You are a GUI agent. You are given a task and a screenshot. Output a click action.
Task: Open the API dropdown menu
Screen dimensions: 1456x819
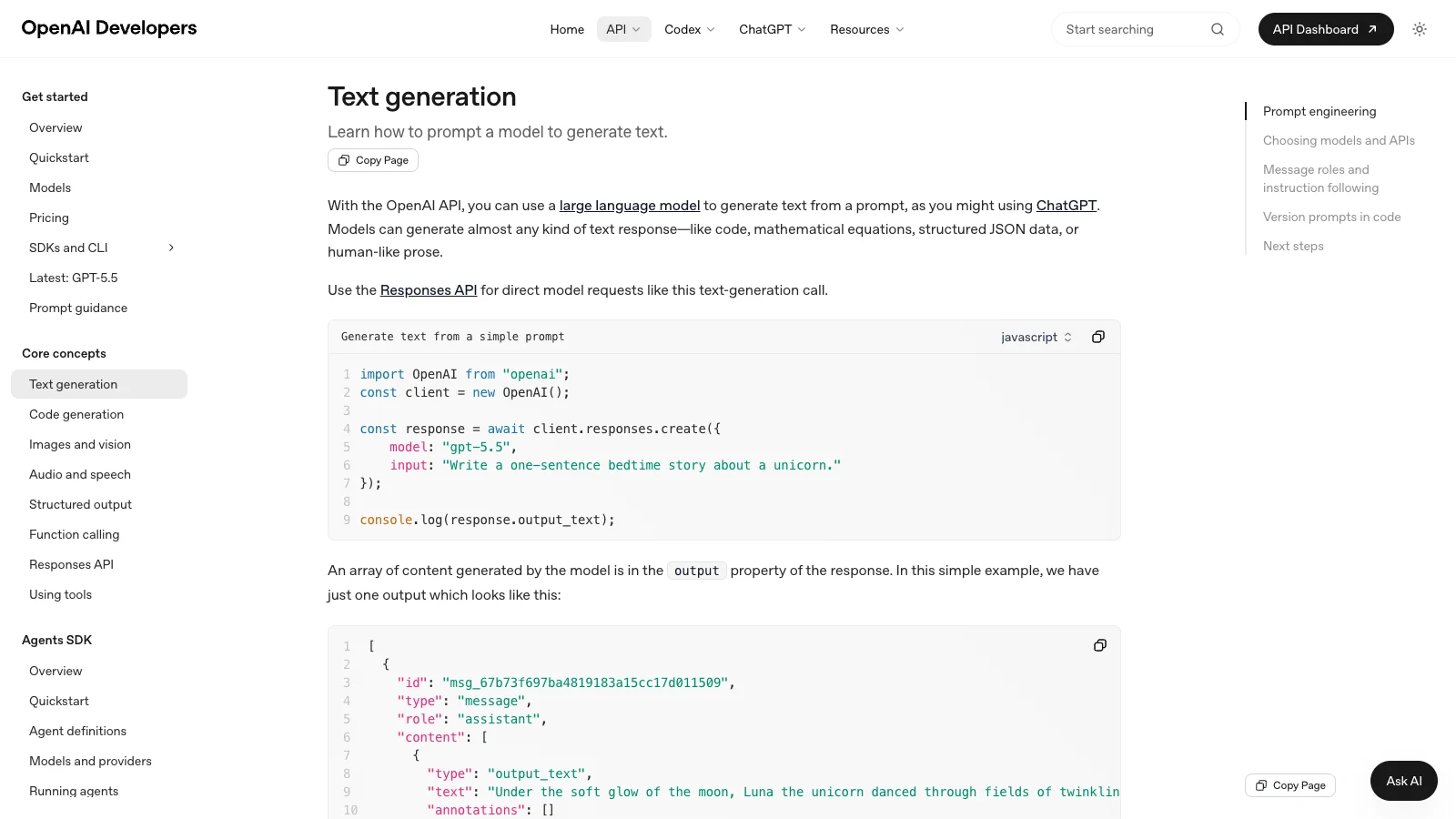623,29
